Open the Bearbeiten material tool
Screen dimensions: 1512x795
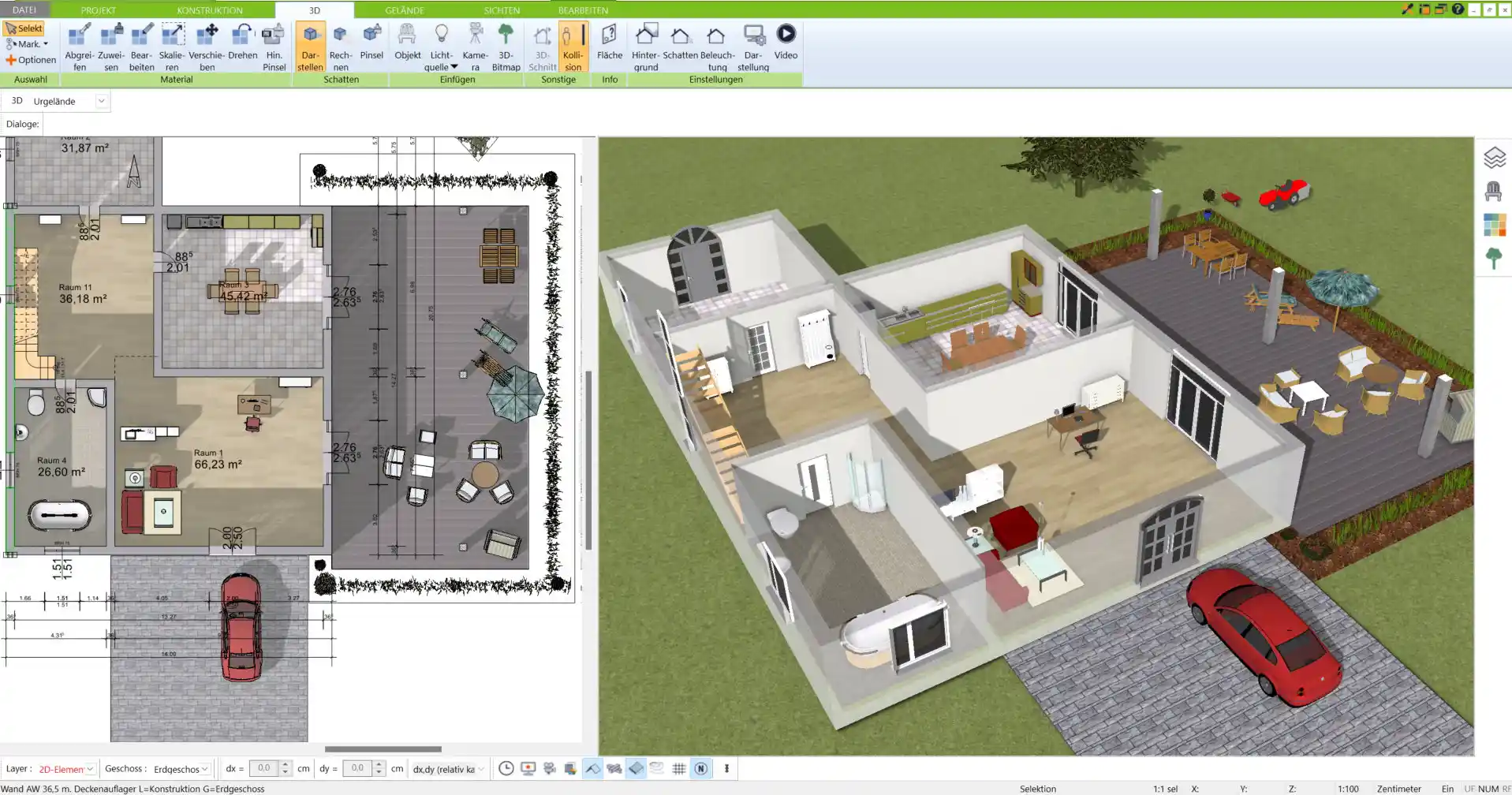click(x=142, y=47)
